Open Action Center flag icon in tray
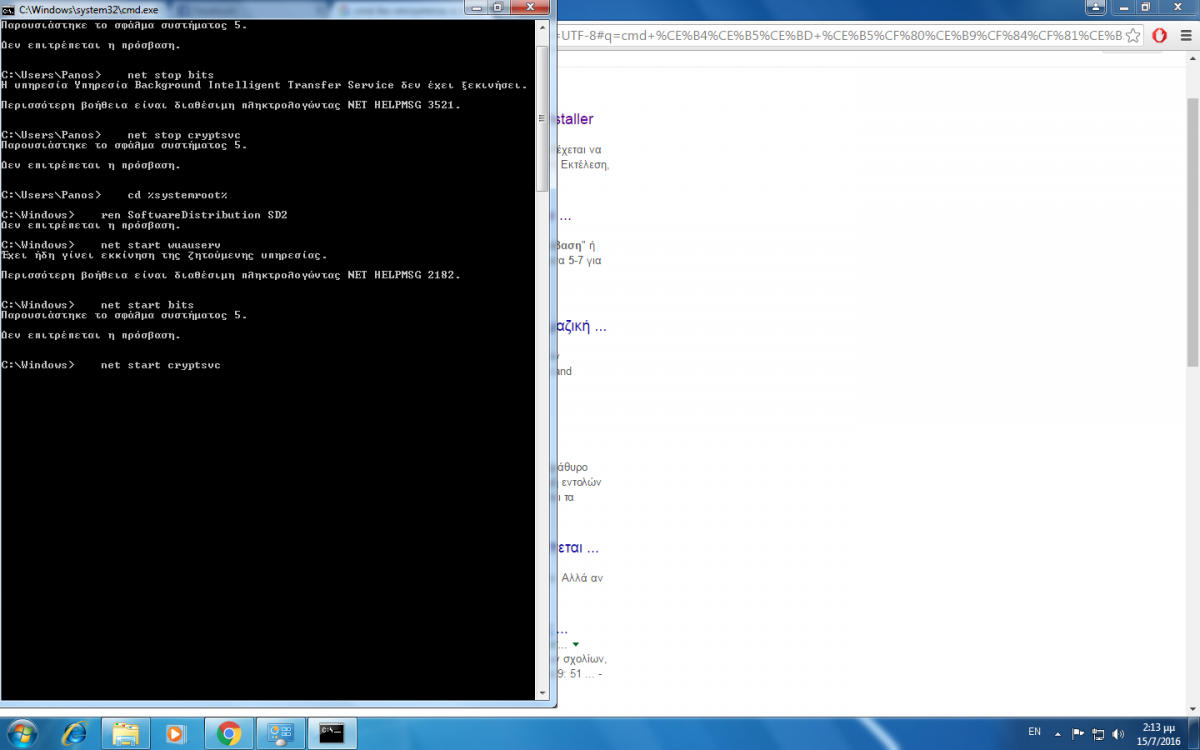This screenshot has height=750, width=1200. pos(1077,733)
